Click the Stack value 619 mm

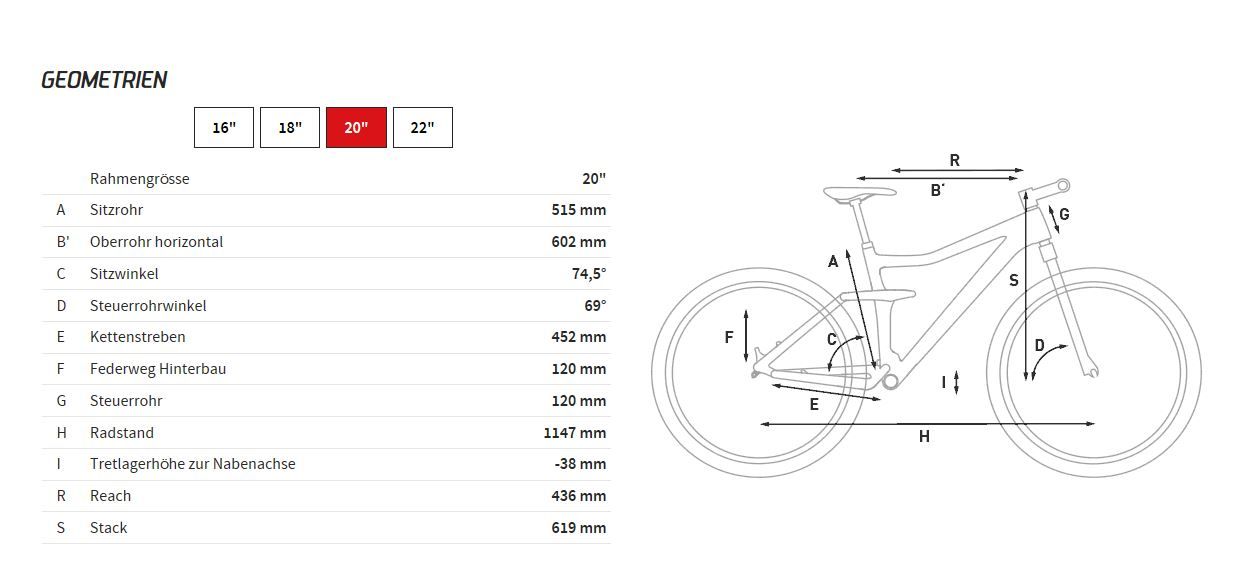[578, 528]
